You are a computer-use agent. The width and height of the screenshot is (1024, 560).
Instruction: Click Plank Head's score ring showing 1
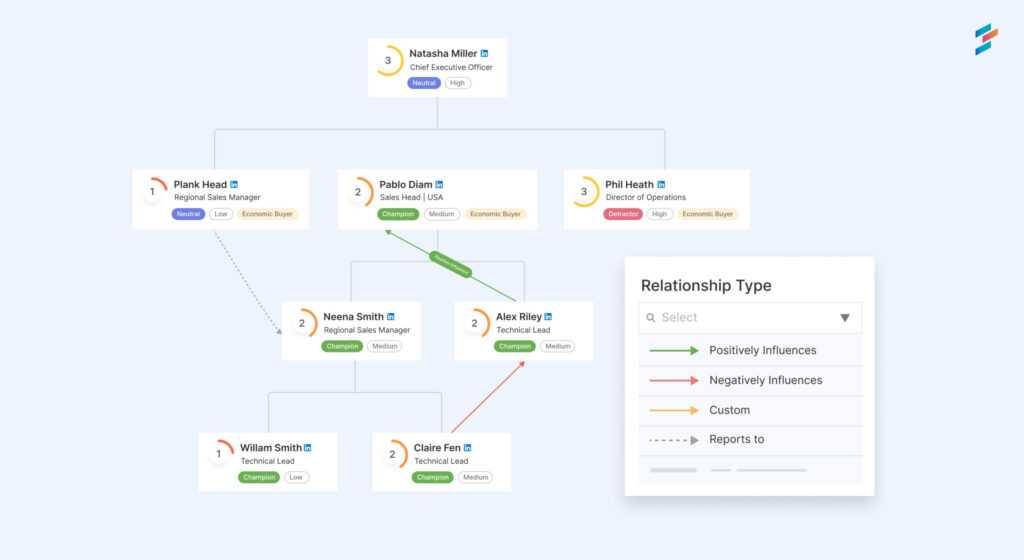[153, 192]
